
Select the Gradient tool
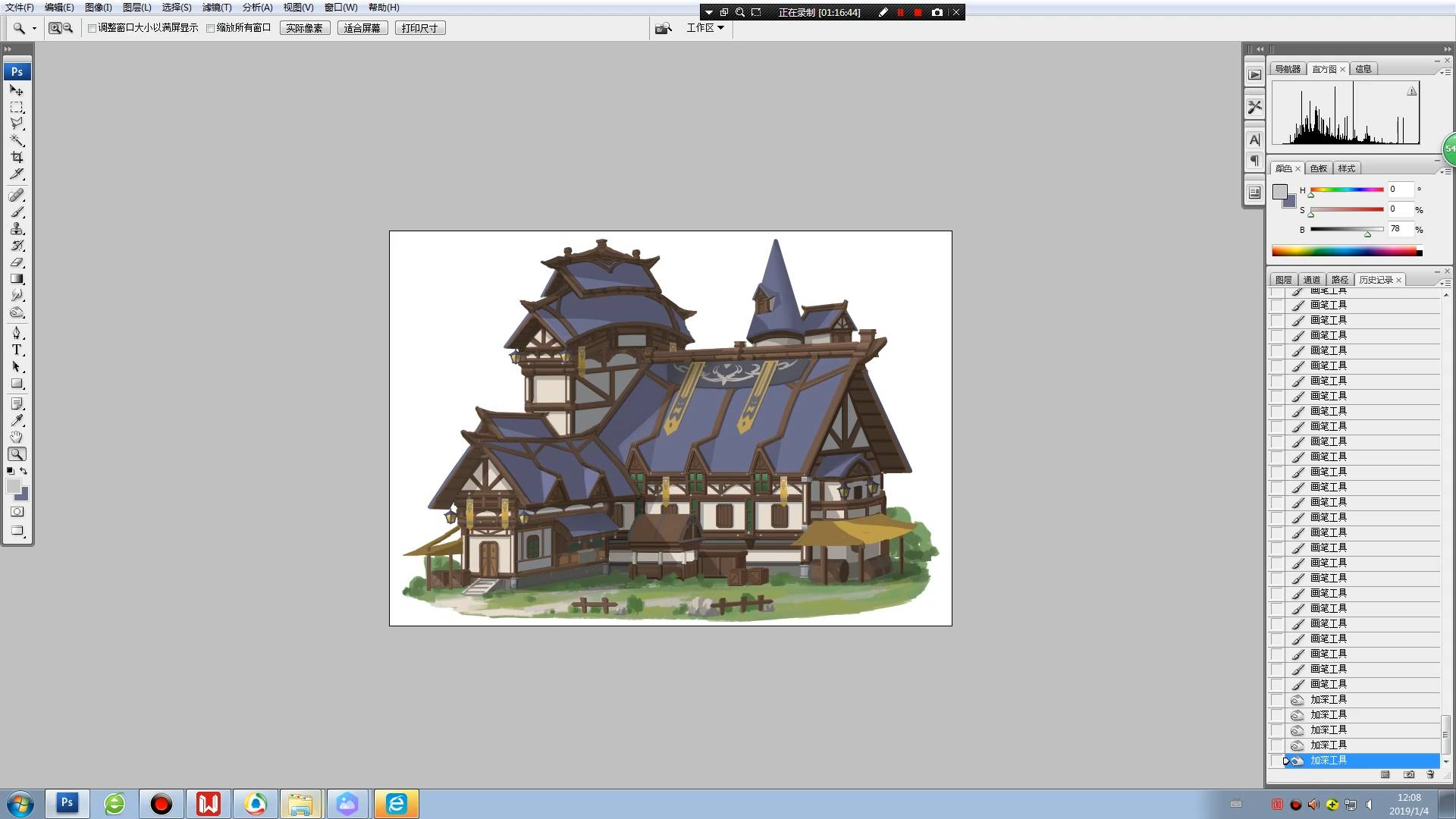(17, 279)
